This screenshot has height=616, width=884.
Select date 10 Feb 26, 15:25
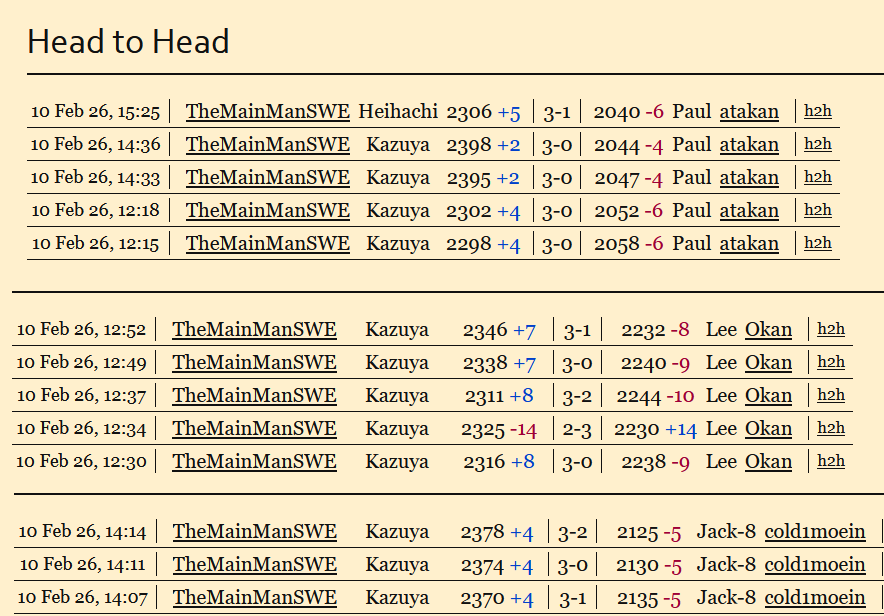(x=95, y=112)
